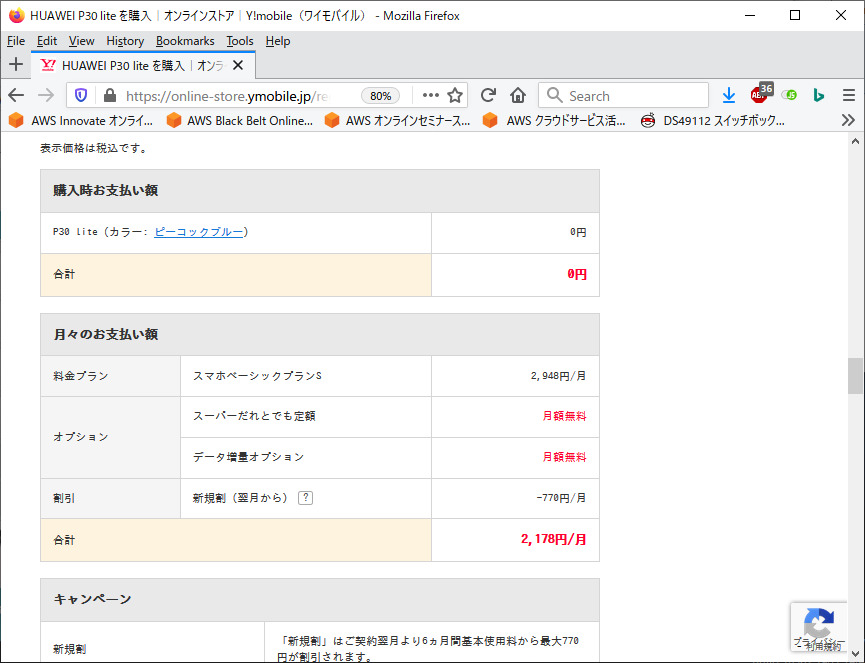Click the back navigation arrow
865x663 pixels.
coord(16,95)
